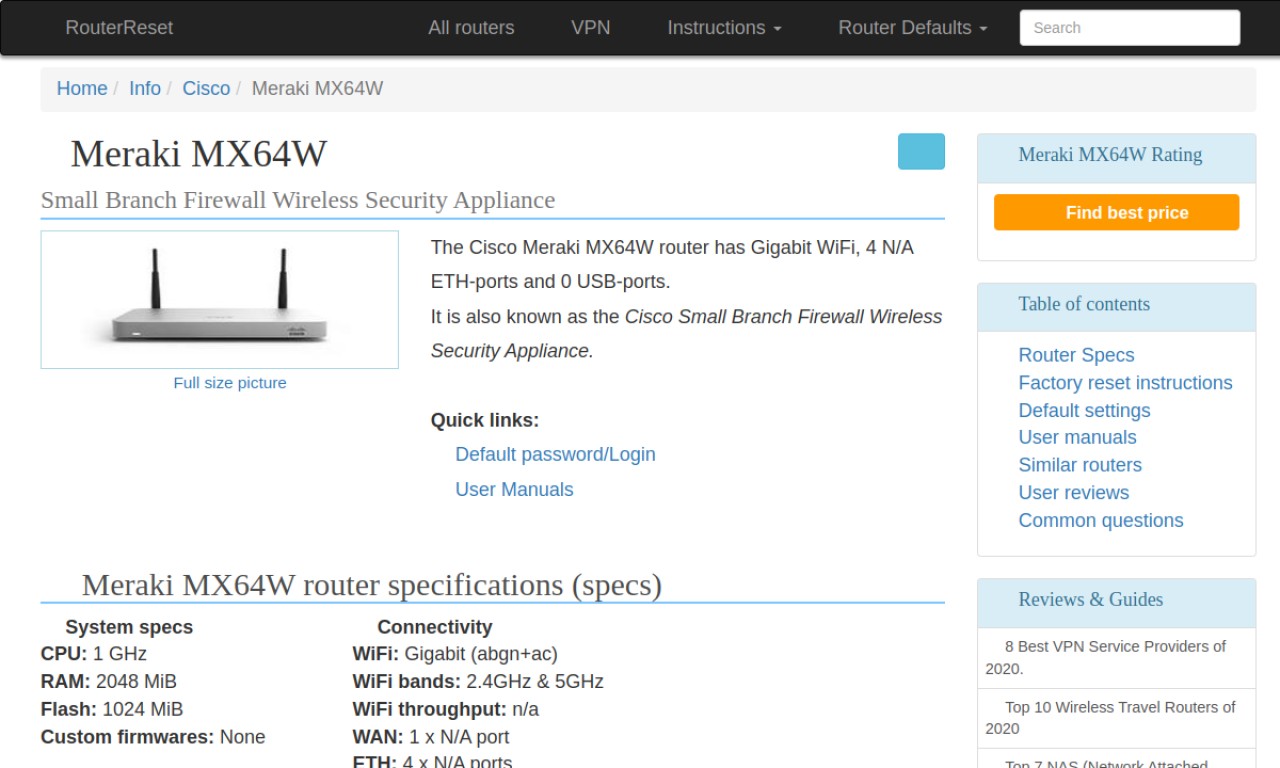Viewport: 1280px width, 768px height.
Task: Navigate to Home breadcrumb
Action: click(x=82, y=88)
